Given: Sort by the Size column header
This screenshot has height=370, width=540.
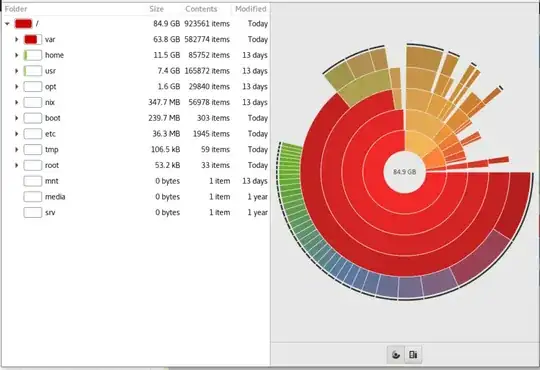Looking at the screenshot, I should point(156,9).
